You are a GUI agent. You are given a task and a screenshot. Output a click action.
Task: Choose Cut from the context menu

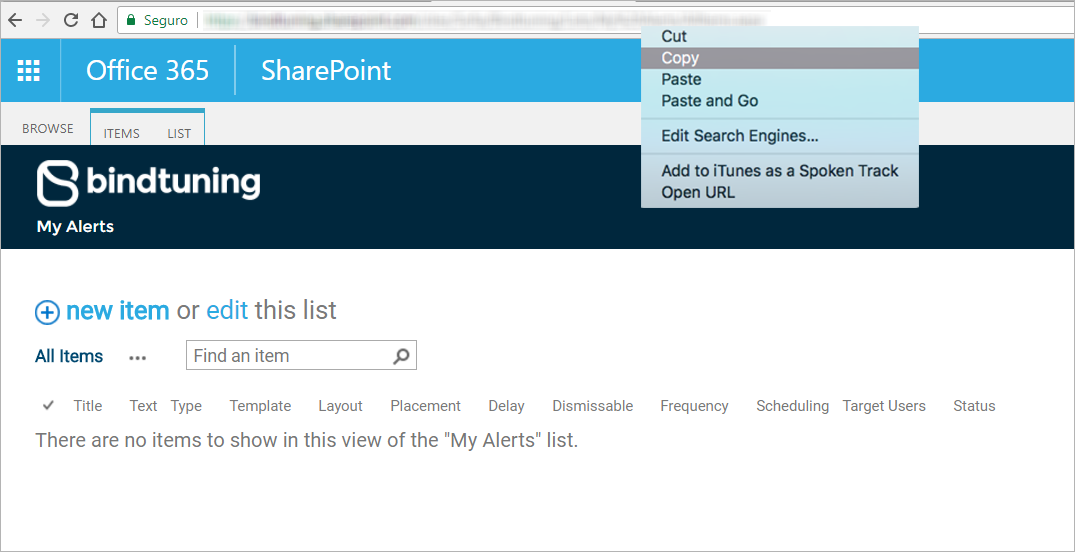point(780,36)
